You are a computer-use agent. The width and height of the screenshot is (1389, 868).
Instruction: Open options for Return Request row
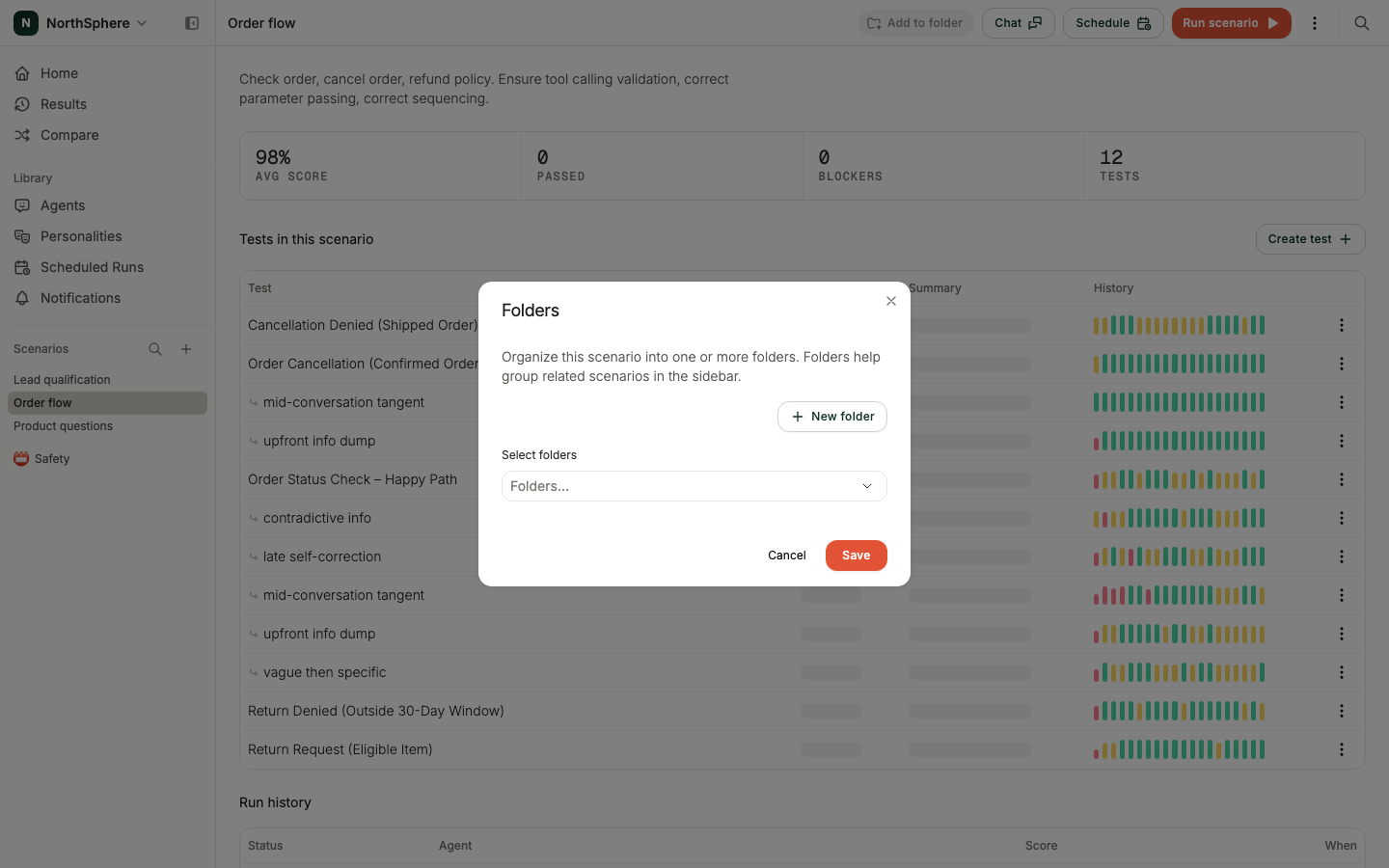(1342, 749)
